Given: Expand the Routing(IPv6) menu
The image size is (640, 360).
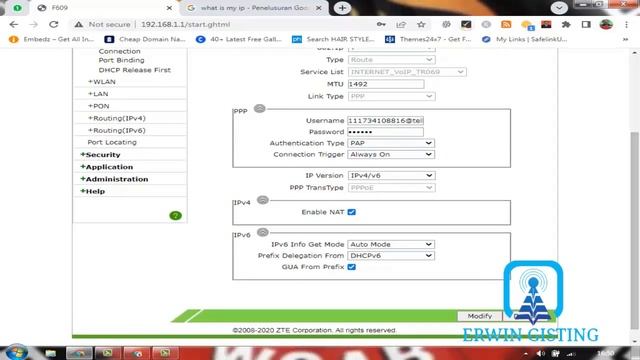Looking at the screenshot, I should [117, 131].
